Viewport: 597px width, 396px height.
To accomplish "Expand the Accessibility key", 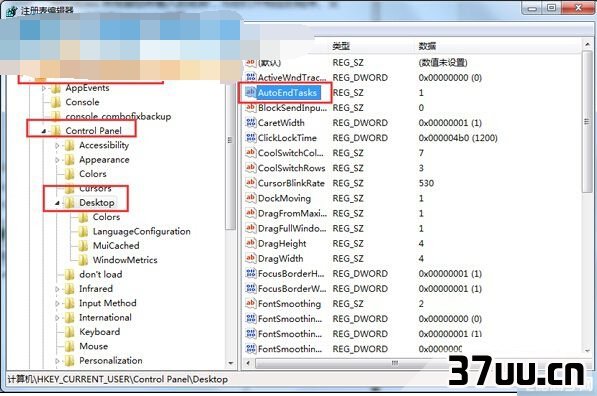I will click(57, 145).
